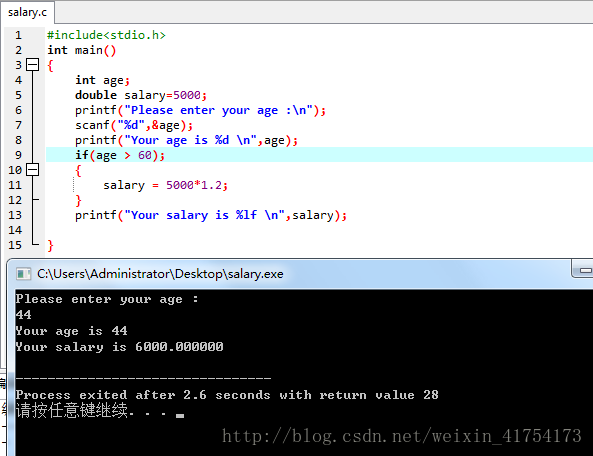Place cursor on #include<stdio.h> line
This screenshot has width=593, height=456.
pyautogui.click(x=106, y=35)
